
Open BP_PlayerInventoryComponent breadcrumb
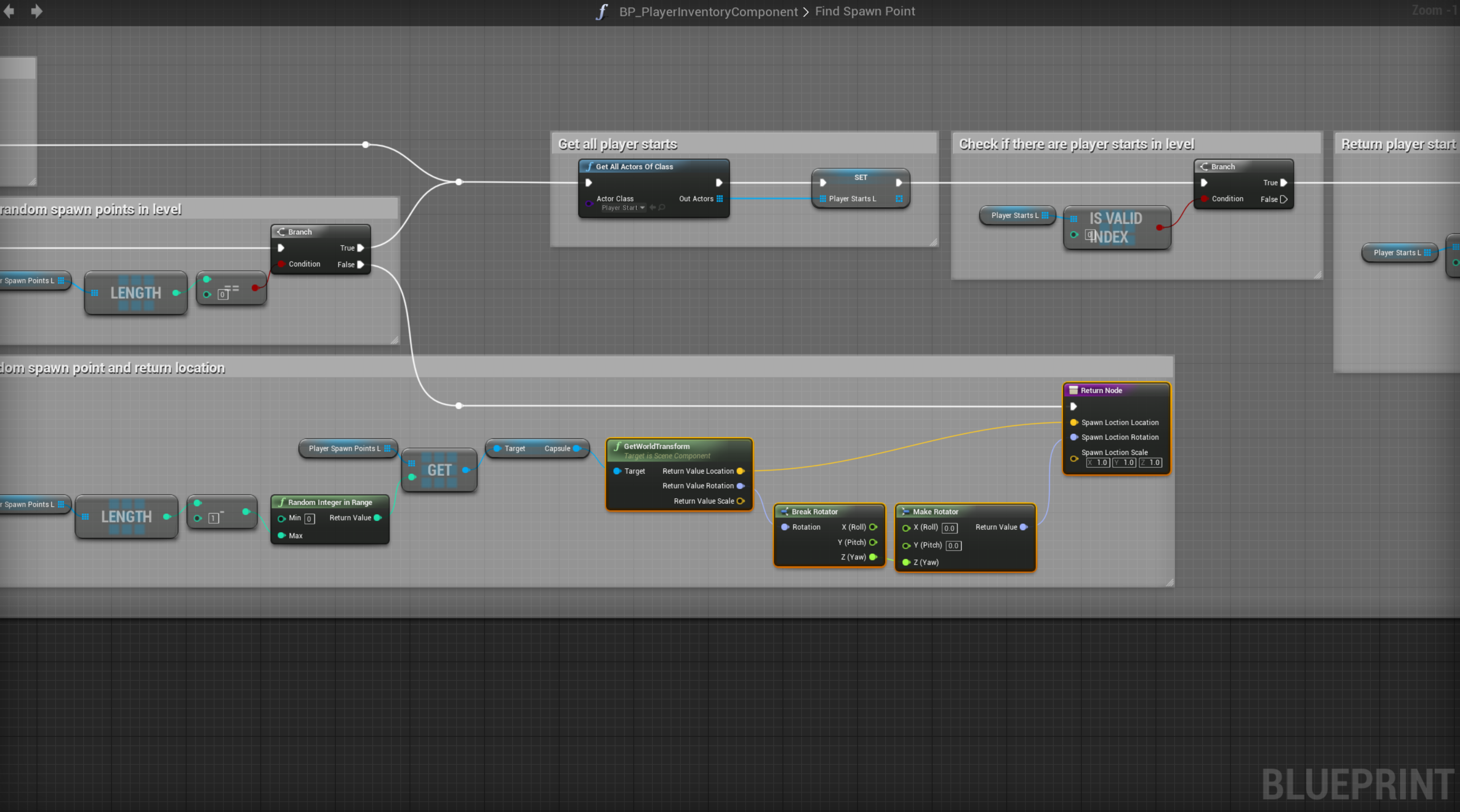tap(708, 11)
